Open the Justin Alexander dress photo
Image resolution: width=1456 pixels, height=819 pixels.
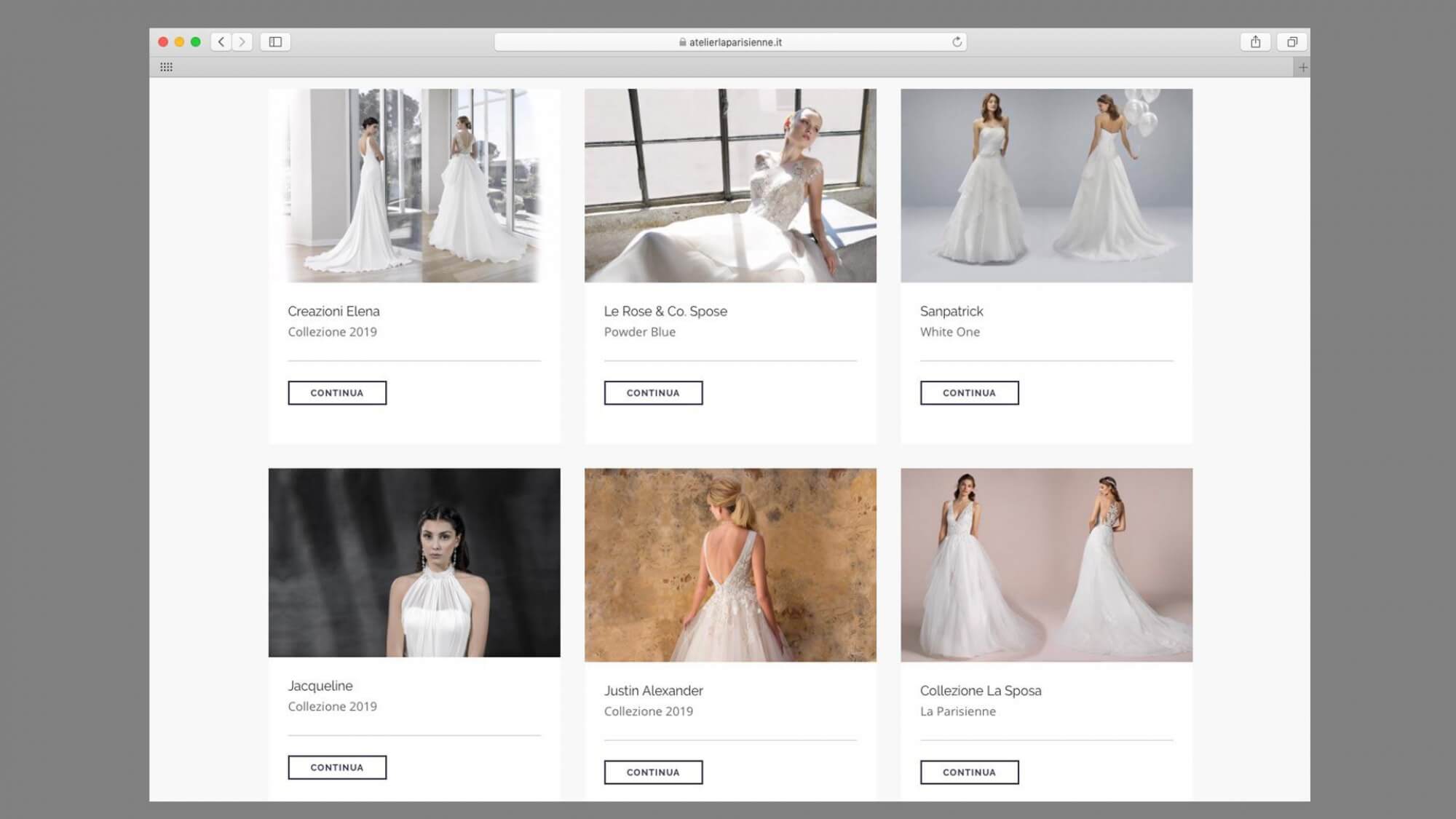click(x=730, y=565)
